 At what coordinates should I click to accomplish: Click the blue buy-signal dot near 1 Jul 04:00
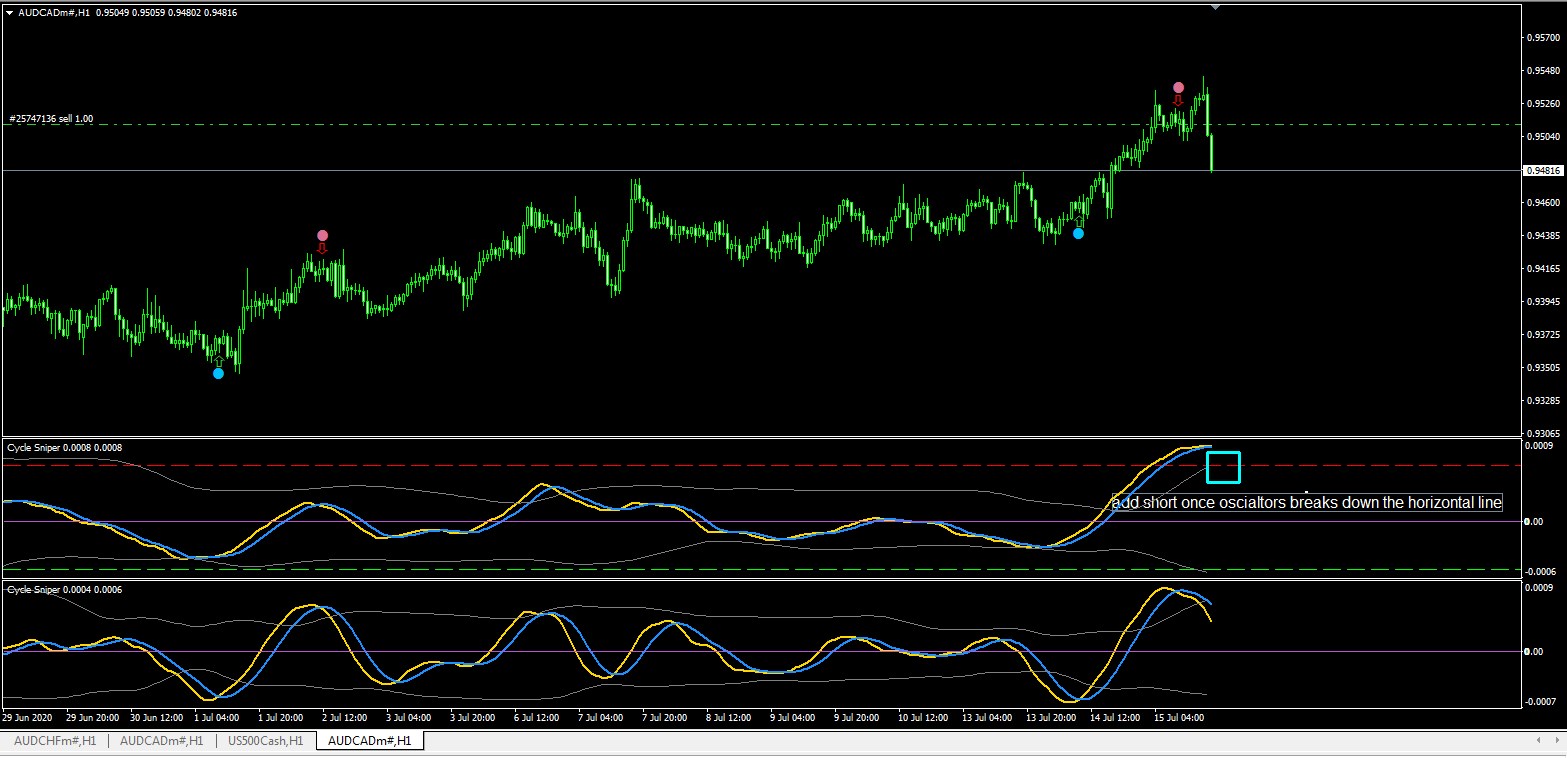(x=218, y=373)
